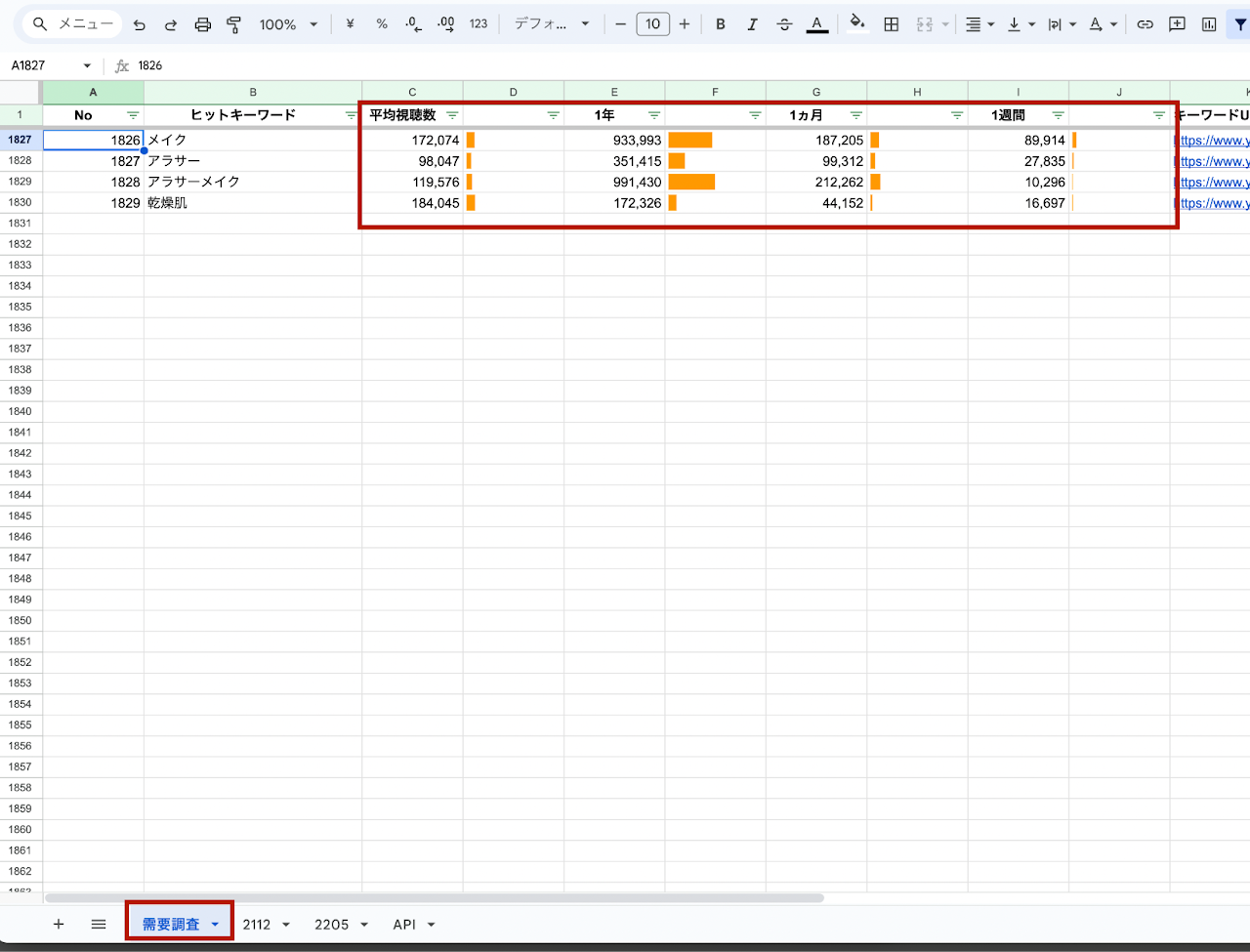Open the fill color picker
This screenshot has width=1250, height=952.
tap(856, 24)
